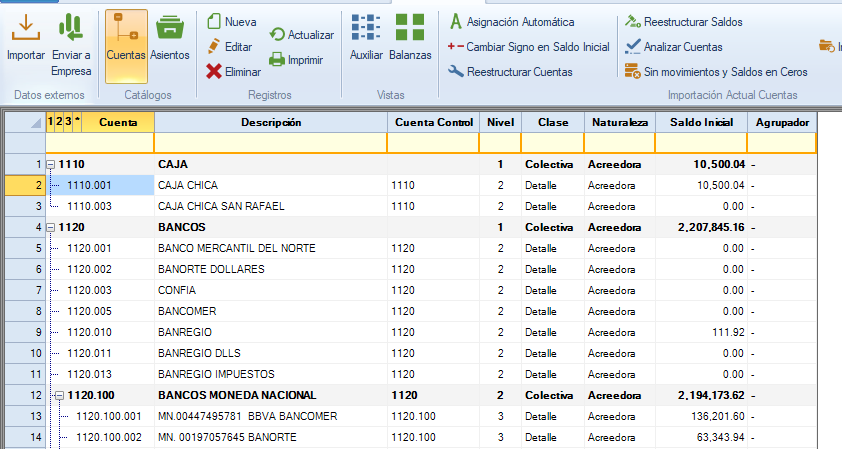Collapse the 1120.100 BANCOS MONEDA NACIONAL node
The height and width of the screenshot is (449, 842).
[59, 395]
